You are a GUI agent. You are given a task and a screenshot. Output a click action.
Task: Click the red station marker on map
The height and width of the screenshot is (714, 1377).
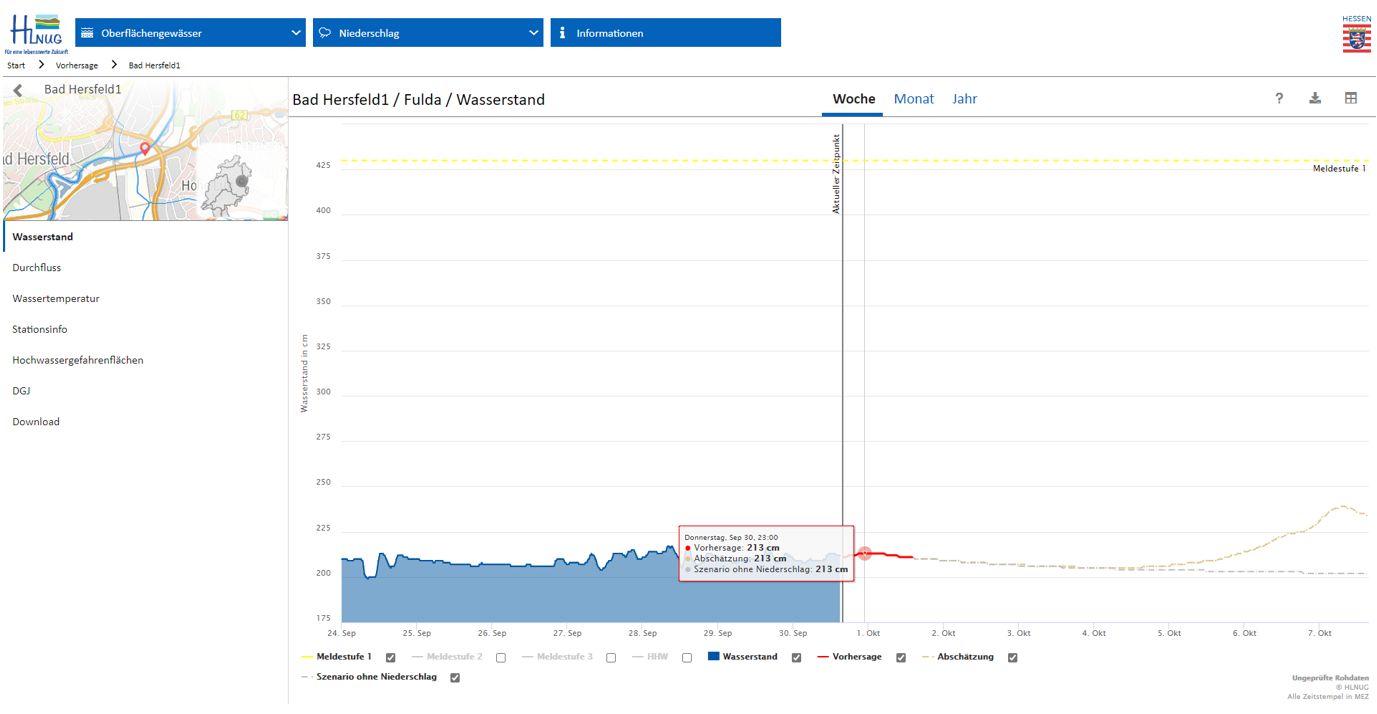point(145,149)
